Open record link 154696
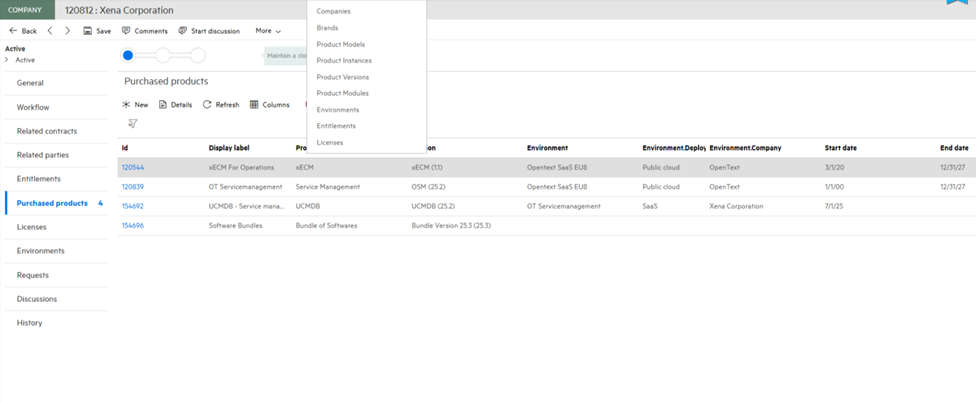Screen dimensions: 976x402 (x=132, y=226)
